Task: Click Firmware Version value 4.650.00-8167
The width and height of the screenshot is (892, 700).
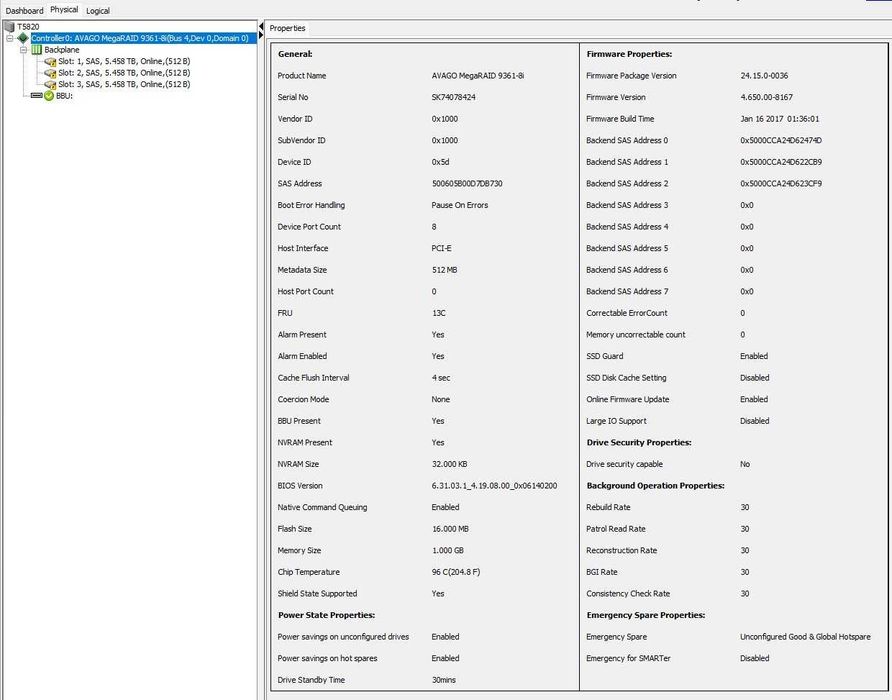Action: [766, 97]
